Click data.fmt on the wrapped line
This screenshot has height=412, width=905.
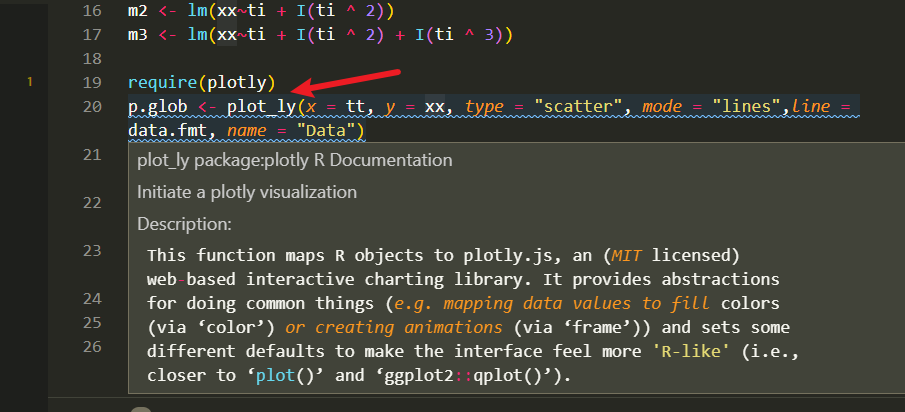(x=167, y=131)
